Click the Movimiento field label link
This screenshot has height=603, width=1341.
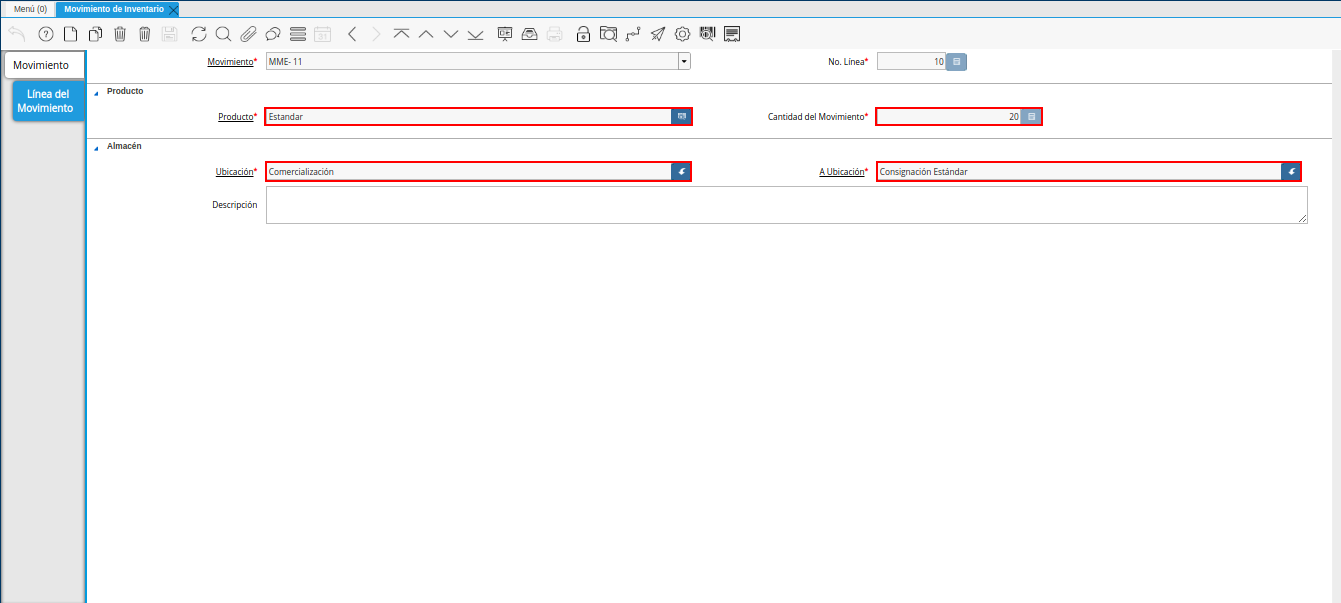point(230,62)
